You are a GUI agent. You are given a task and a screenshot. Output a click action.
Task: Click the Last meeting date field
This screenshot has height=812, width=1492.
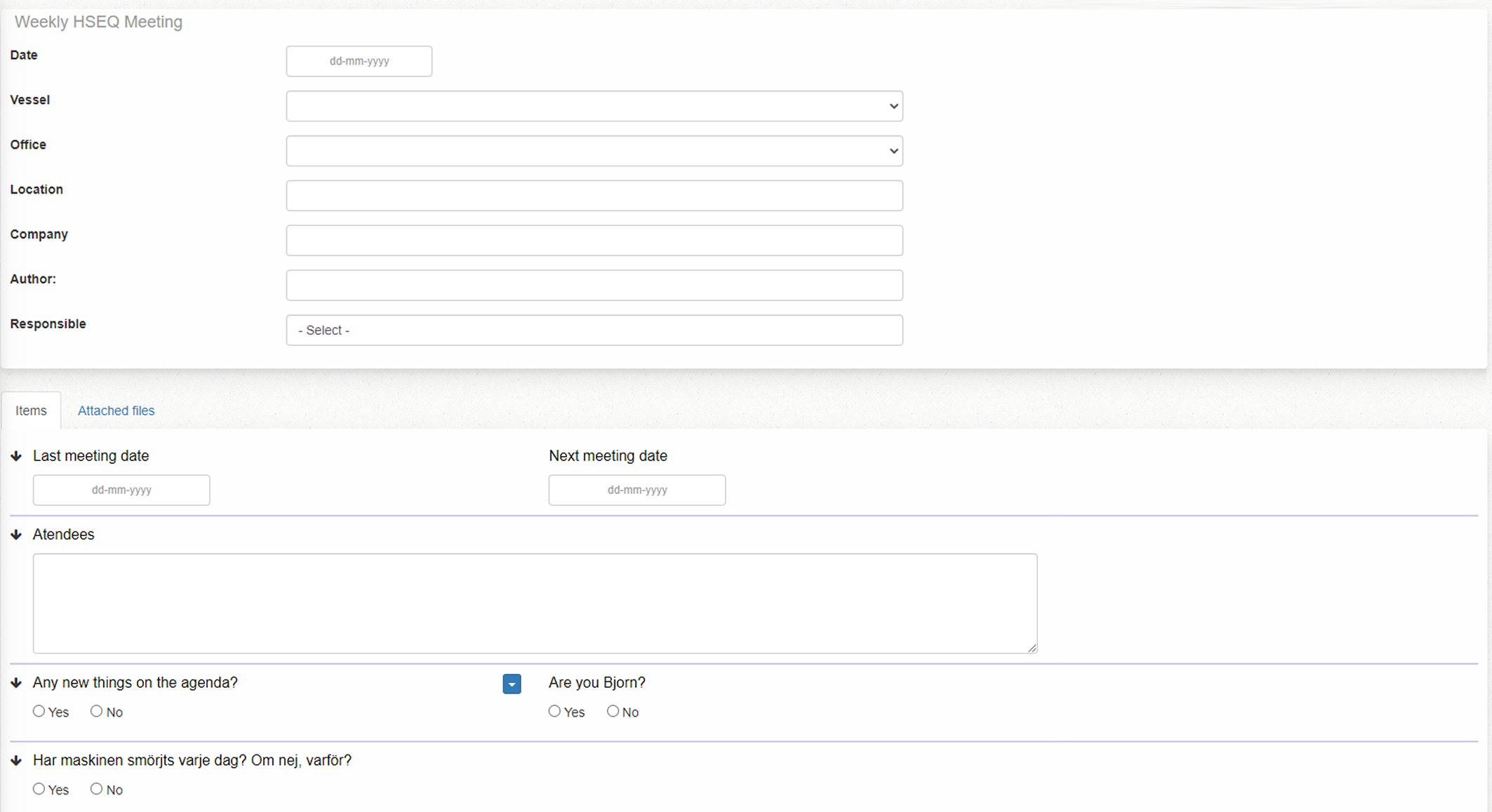pyautogui.click(x=121, y=490)
